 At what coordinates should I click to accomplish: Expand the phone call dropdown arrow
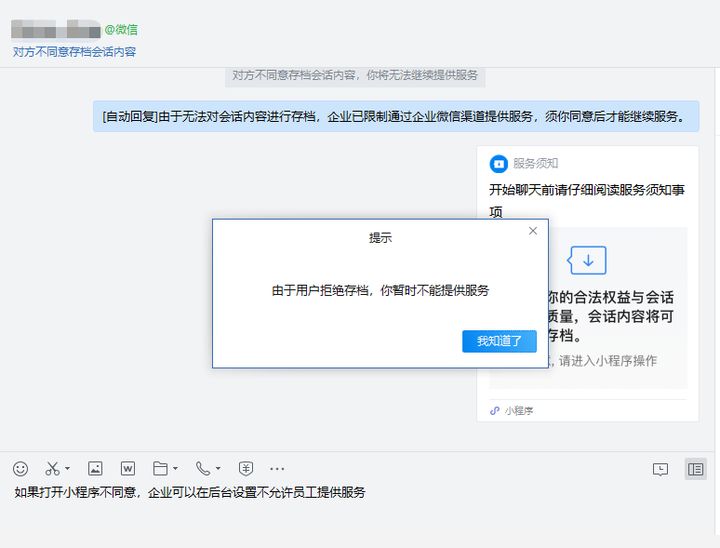click(218, 469)
